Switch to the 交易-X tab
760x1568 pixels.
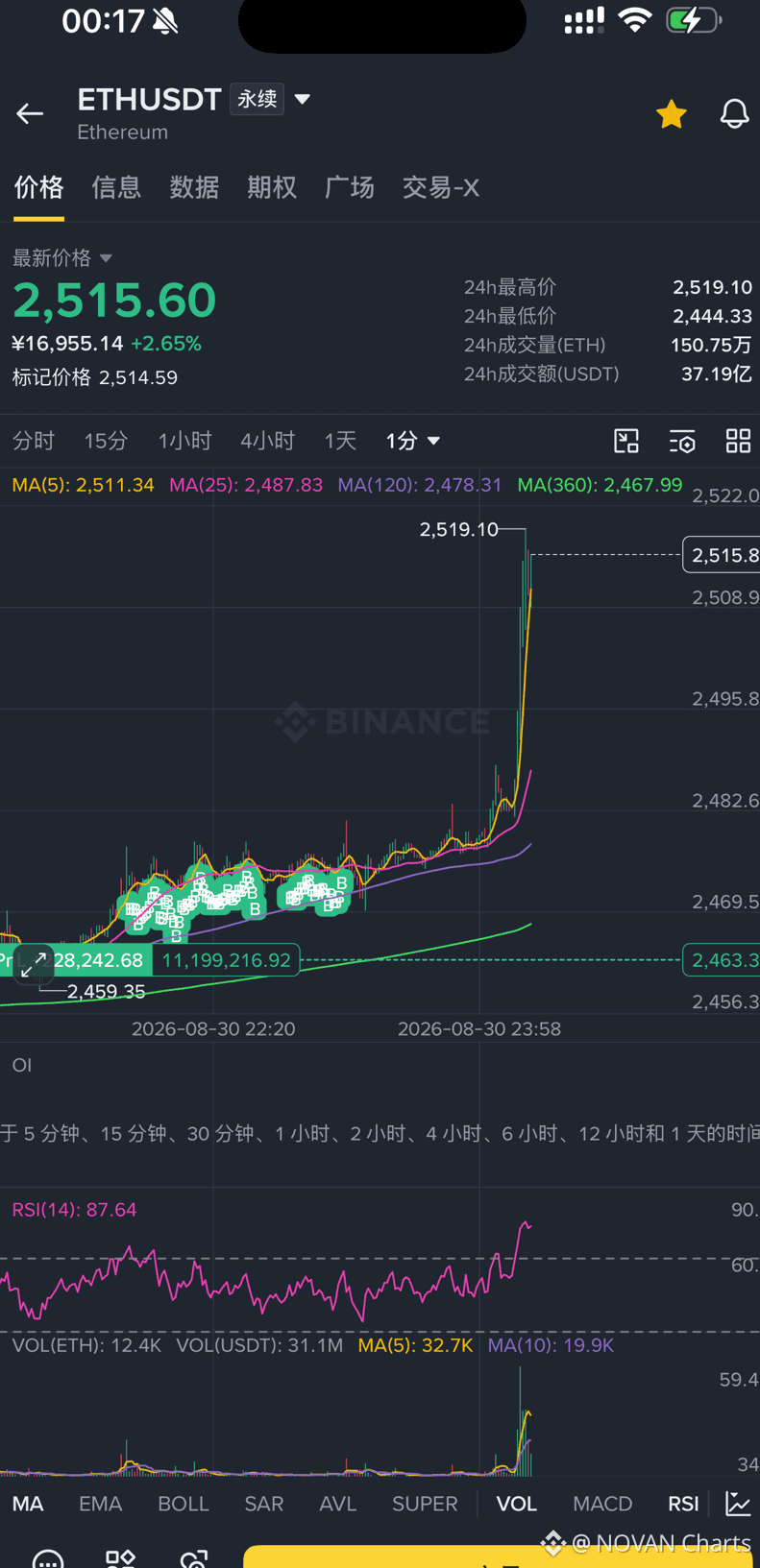pos(441,187)
